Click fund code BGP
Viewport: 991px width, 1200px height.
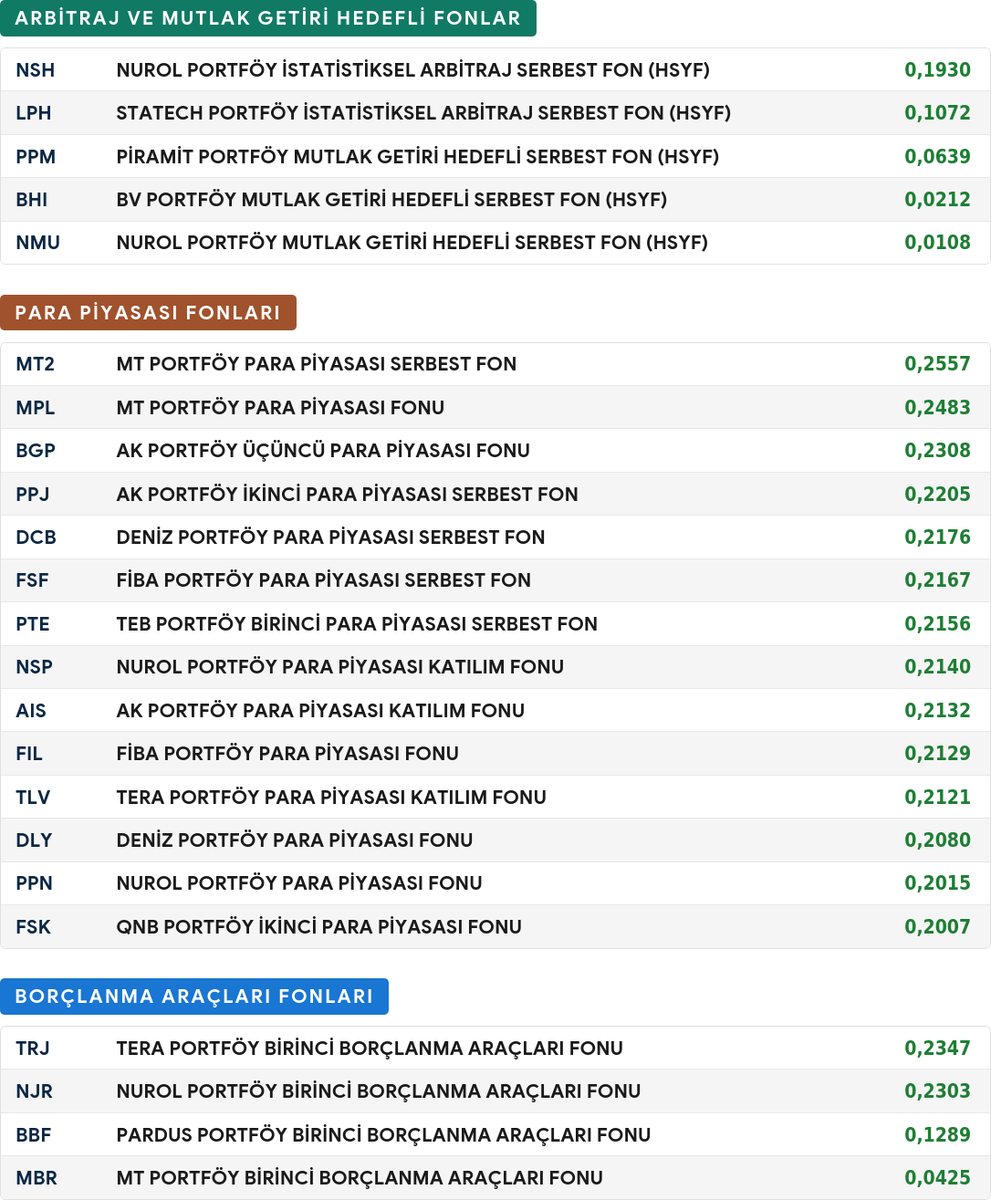click(x=35, y=451)
